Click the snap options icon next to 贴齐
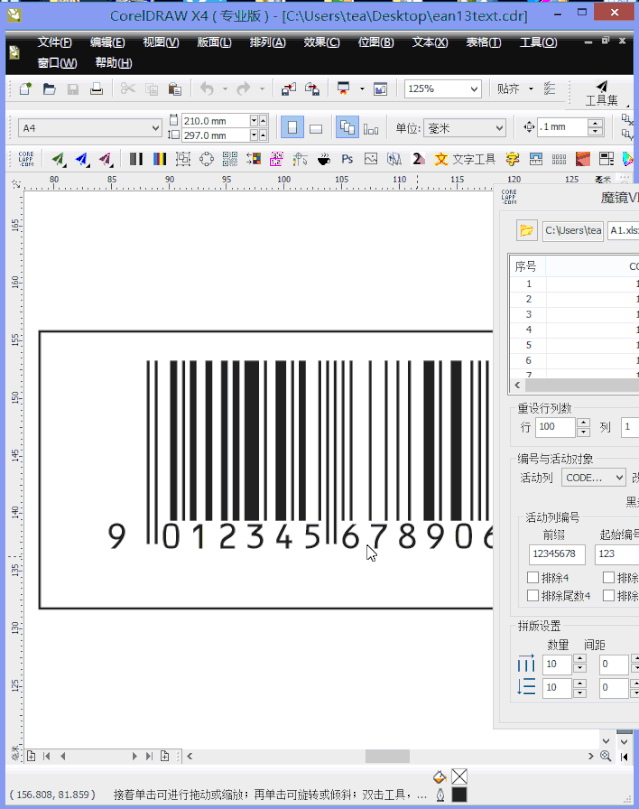Viewport: 639px width, 809px height. pos(550,89)
